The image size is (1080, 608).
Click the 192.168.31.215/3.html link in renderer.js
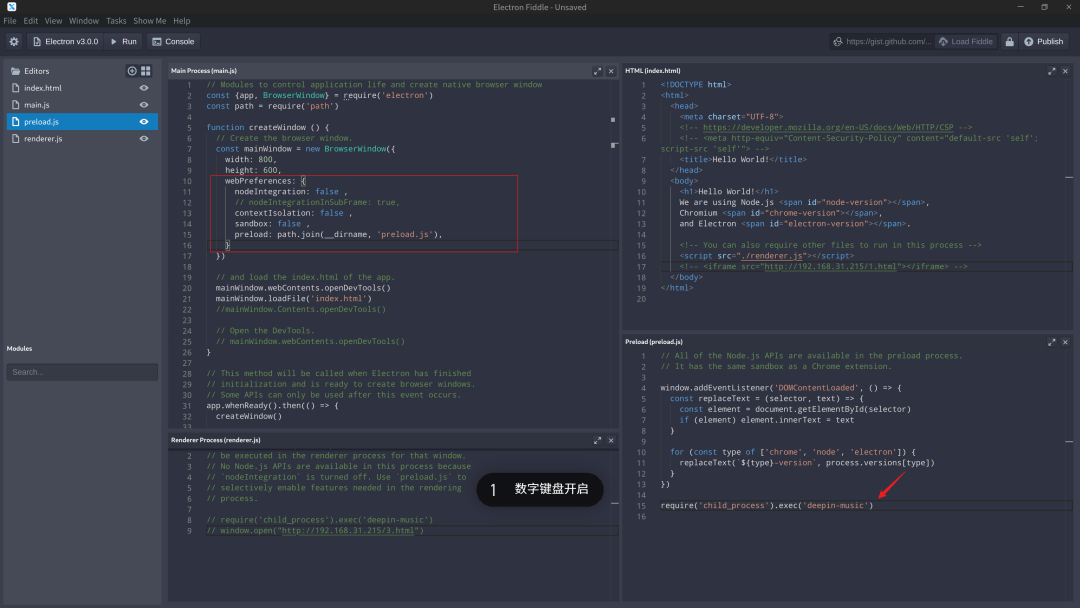[x=348, y=531]
